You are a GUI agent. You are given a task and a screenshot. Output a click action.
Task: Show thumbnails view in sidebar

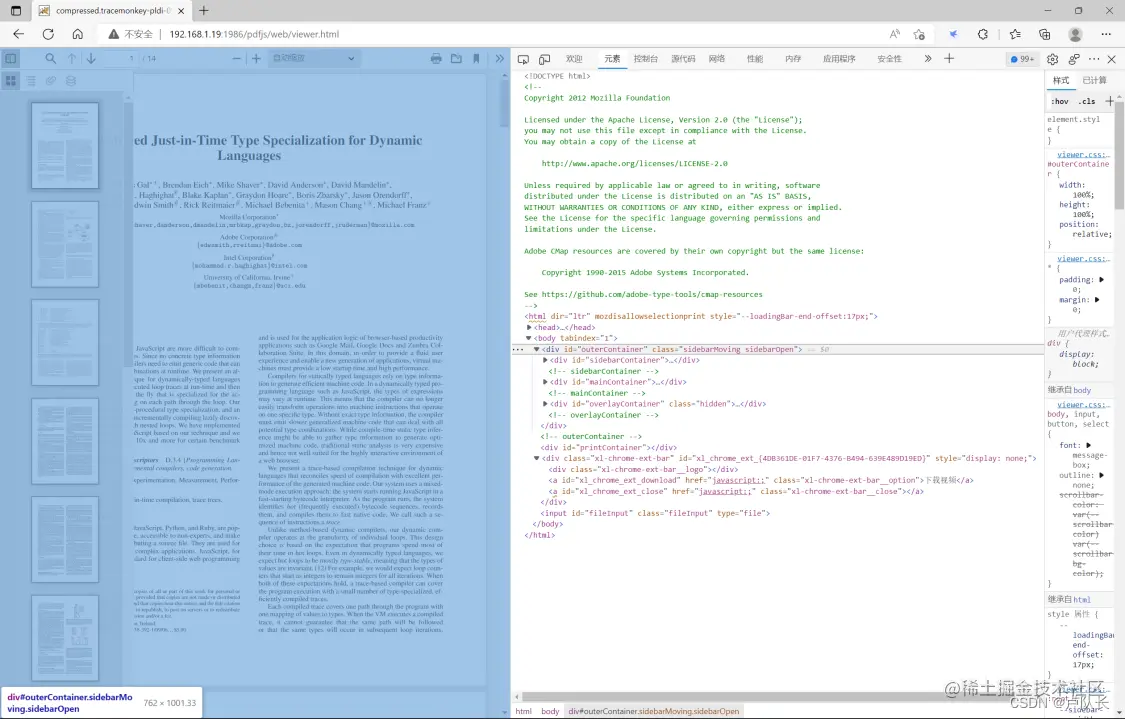click(11, 80)
